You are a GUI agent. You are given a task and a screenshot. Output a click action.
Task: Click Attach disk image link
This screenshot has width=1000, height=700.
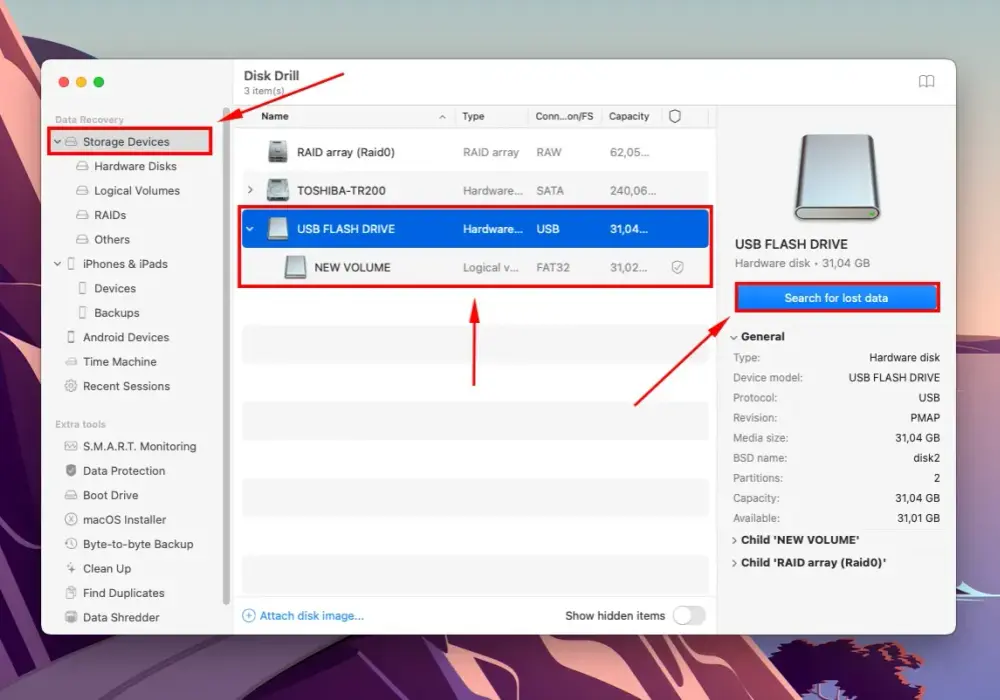point(303,615)
